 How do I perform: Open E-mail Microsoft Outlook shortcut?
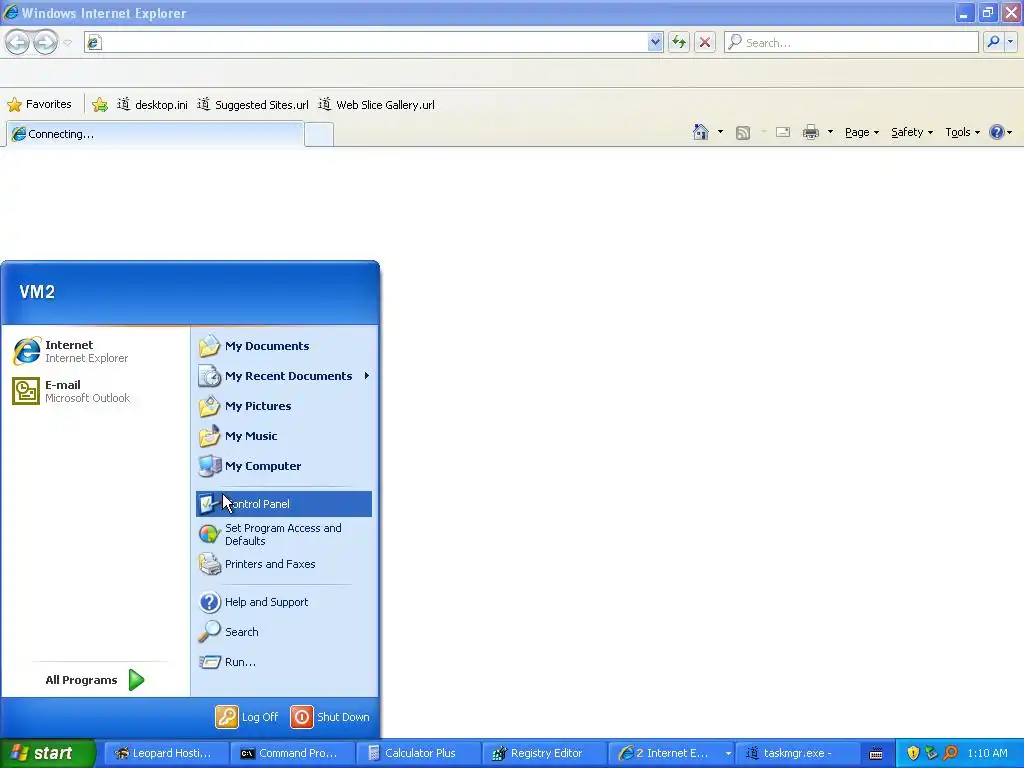click(x=96, y=391)
